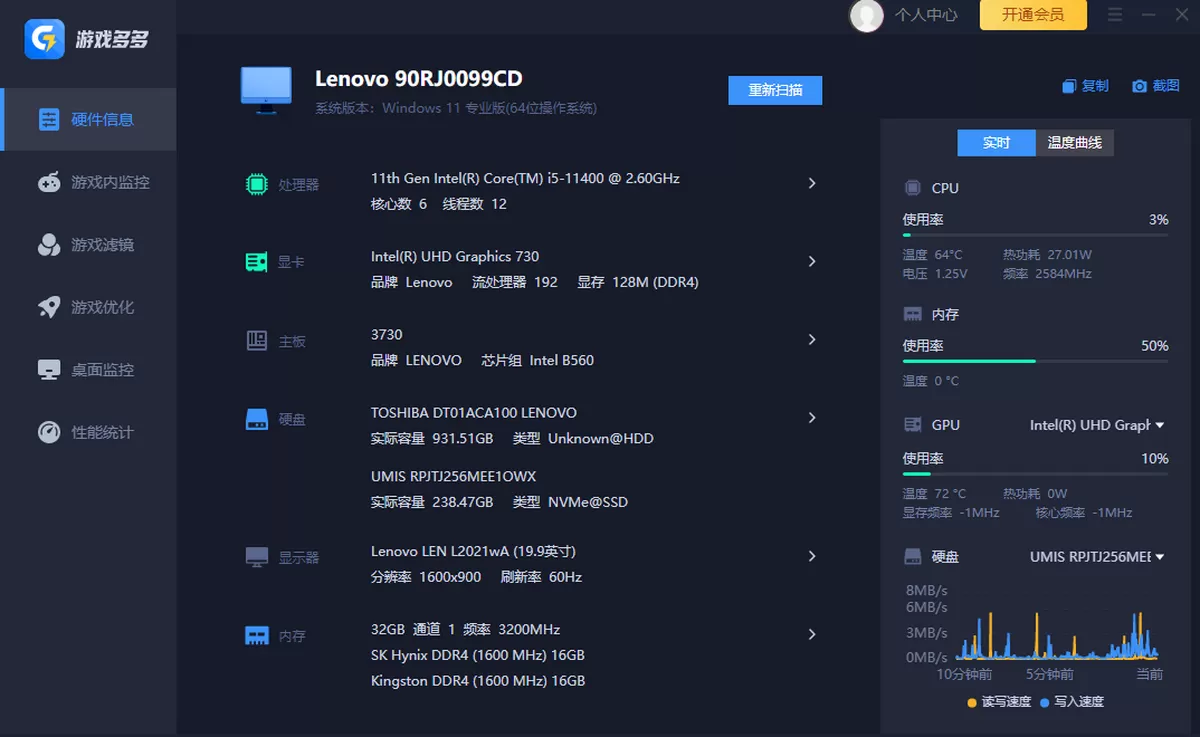Toggle the 读写速度 legend entry

click(x=999, y=702)
